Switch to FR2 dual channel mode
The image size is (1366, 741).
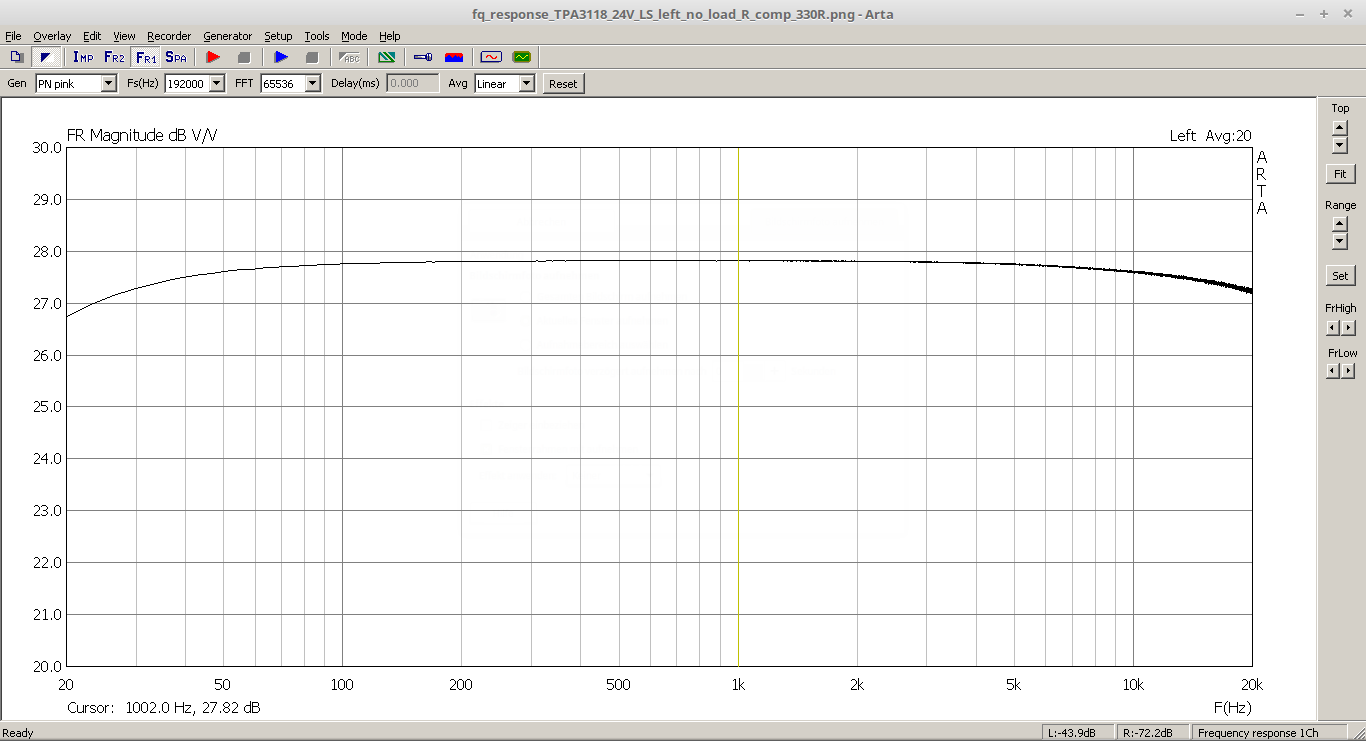tap(114, 57)
